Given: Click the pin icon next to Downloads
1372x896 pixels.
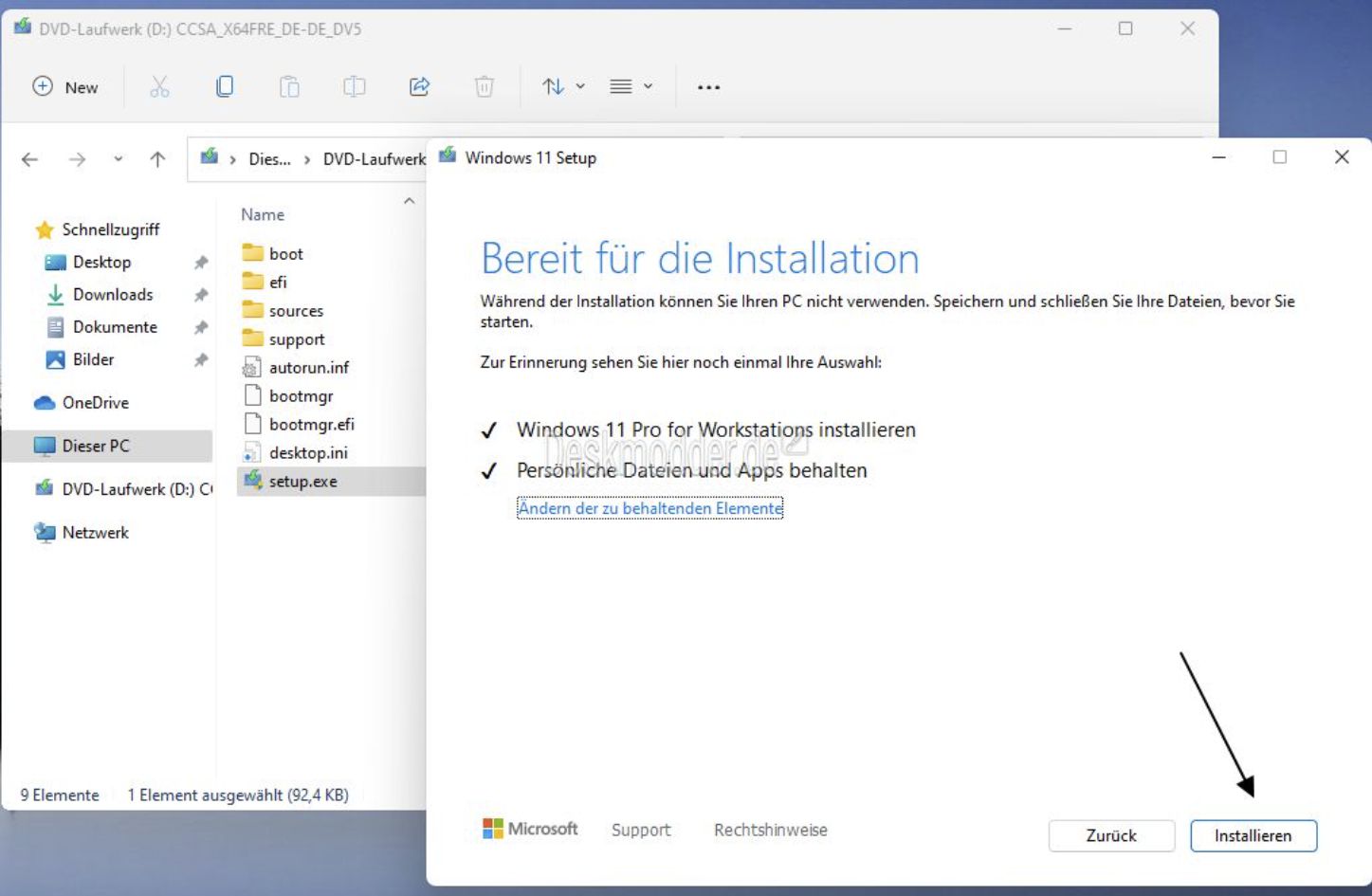Looking at the screenshot, I should click(201, 295).
